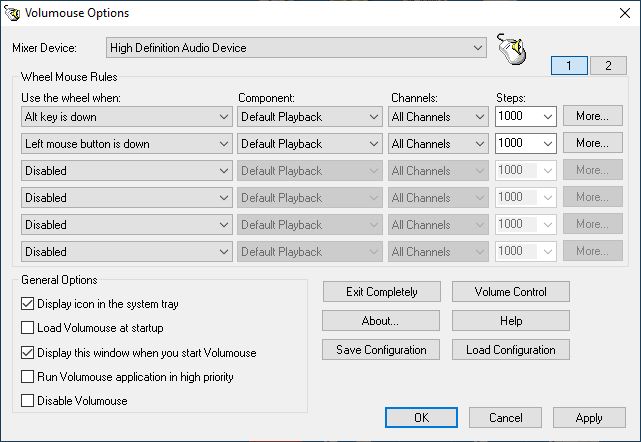Open the Channels dropdown in Alt key row
Screen dimensions: 641x442
point(438,117)
